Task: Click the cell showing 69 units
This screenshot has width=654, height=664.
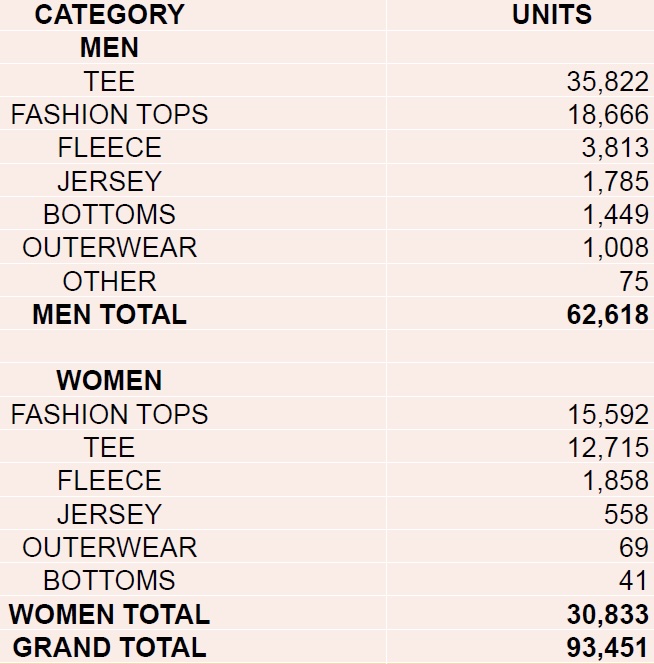Action: click(x=634, y=548)
